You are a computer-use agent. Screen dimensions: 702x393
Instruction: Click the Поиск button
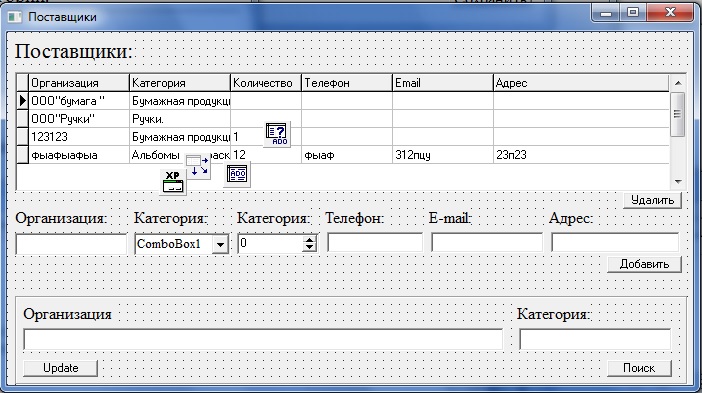pos(639,368)
